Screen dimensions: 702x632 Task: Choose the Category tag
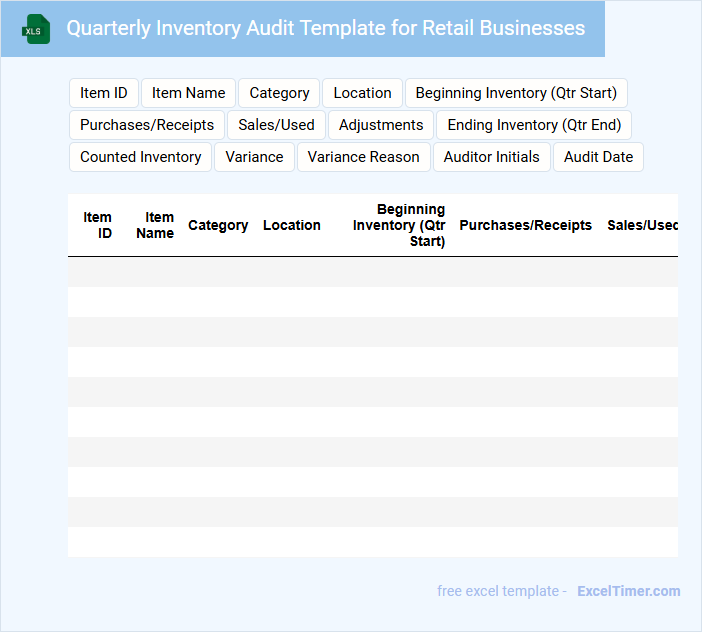[x=279, y=93]
